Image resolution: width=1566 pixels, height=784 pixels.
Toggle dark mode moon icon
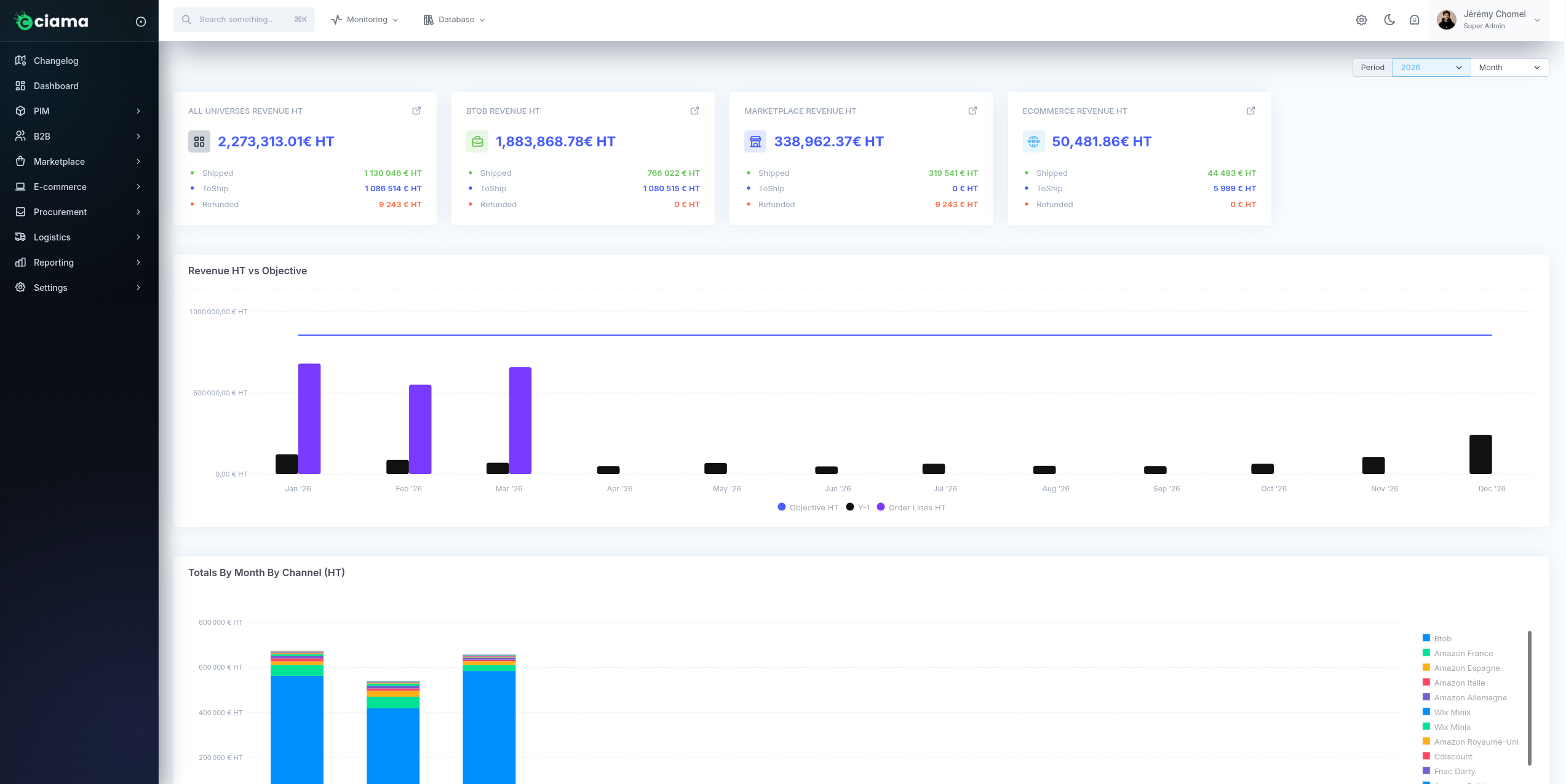(1389, 20)
